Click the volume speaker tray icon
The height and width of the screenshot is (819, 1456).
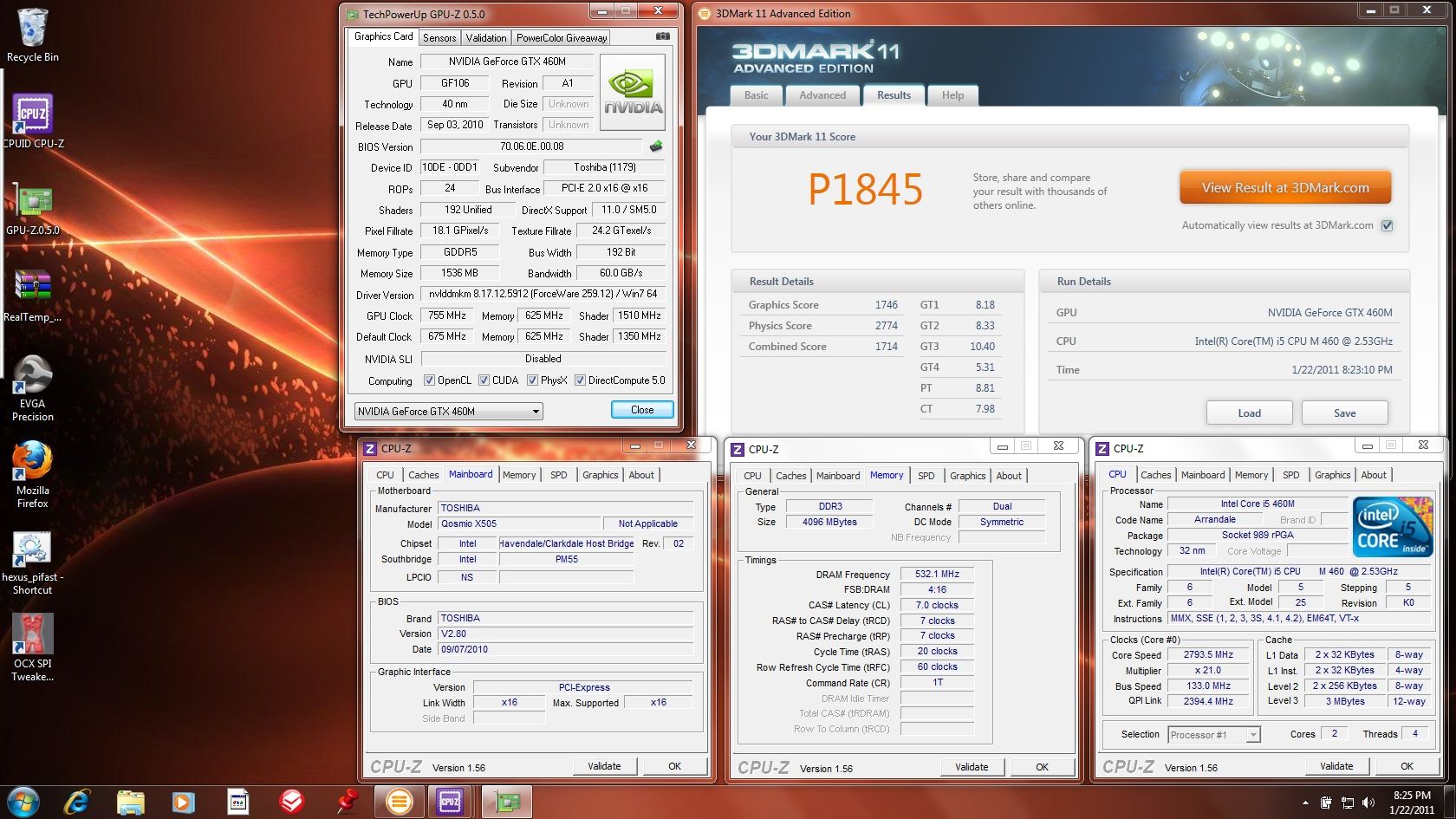pos(1368,803)
